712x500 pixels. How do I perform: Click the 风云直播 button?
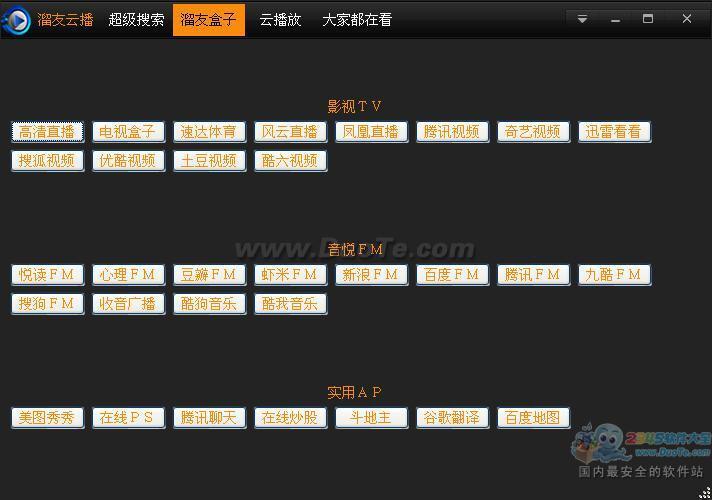(290, 132)
